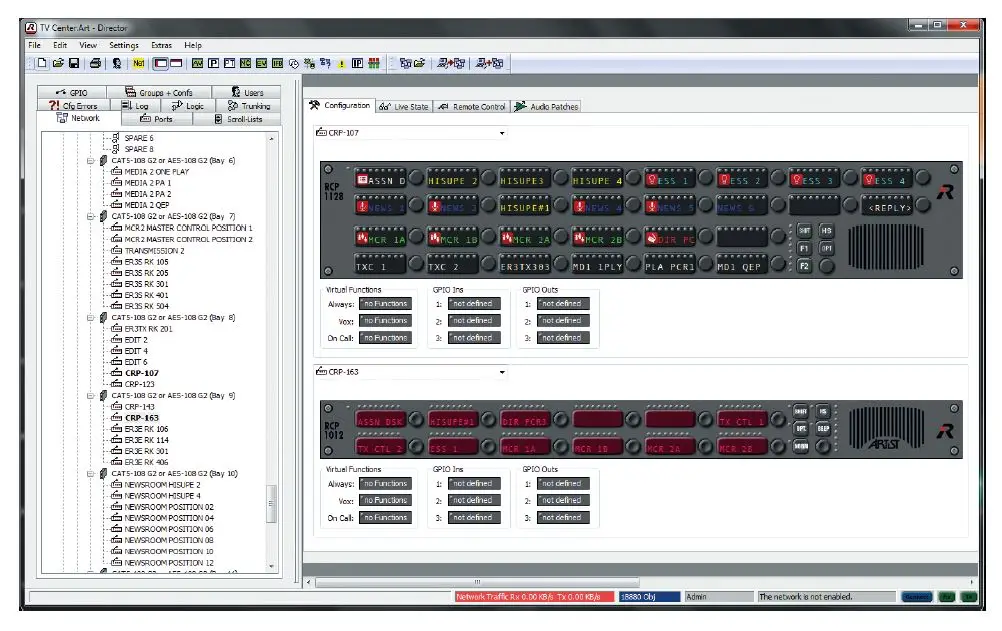Click the PT toolbar icon
Image resolution: width=1002 pixels, height=631 pixels.
coord(229,63)
